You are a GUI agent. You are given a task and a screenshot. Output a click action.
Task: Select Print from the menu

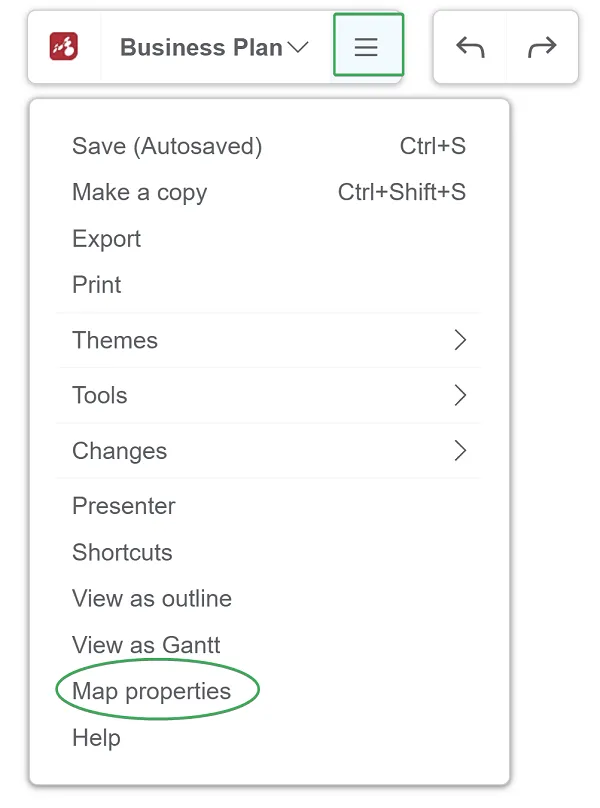click(269, 284)
